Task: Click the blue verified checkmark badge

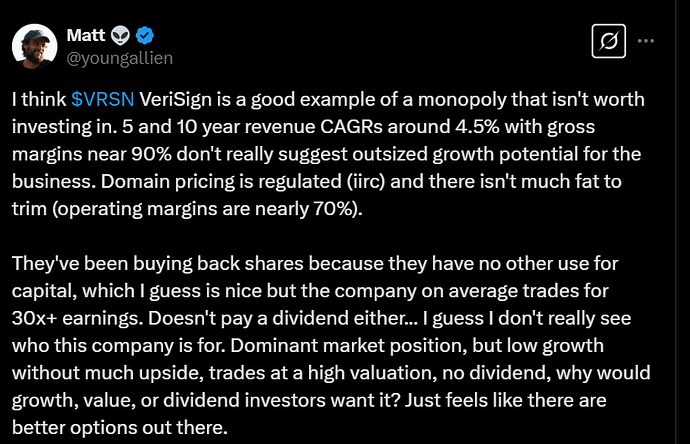Action: (x=145, y=34)
